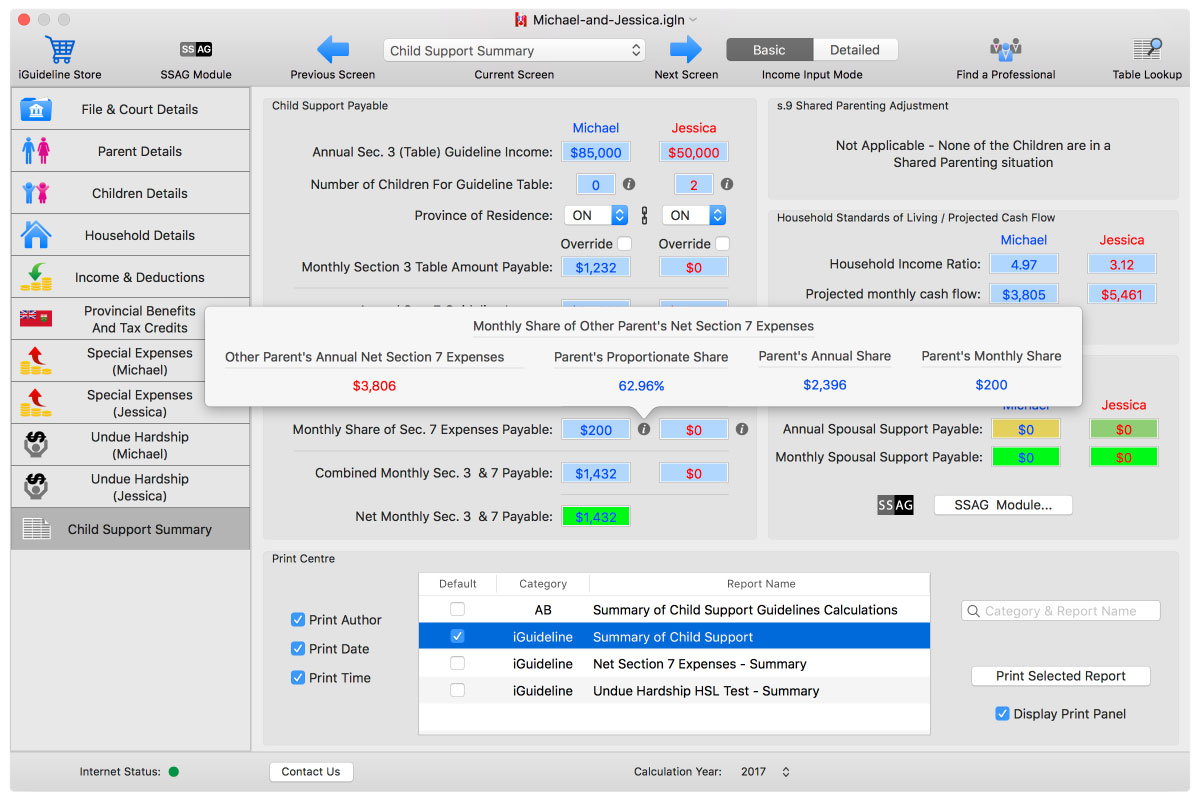The width and height of the screenshot is (1200, 800).
Task: Switch to Detailed income input mode
Action: pyautogui.click(x=855, y=50)
